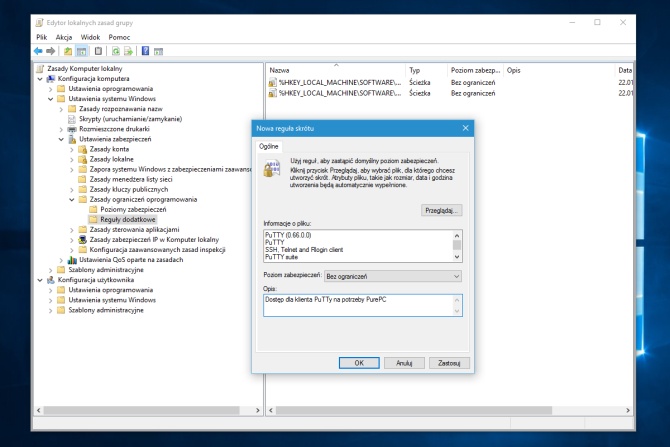Click the Reguły dodatkowe folder icon
The height and width of the screenshot is (447, 670).
(93, 220)
